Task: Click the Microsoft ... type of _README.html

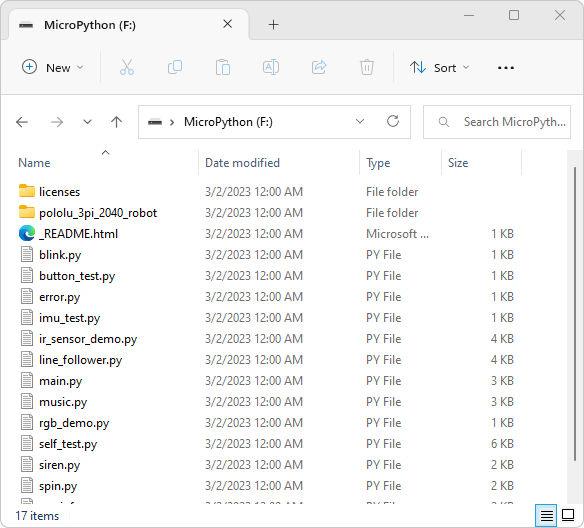Action: 397,234
